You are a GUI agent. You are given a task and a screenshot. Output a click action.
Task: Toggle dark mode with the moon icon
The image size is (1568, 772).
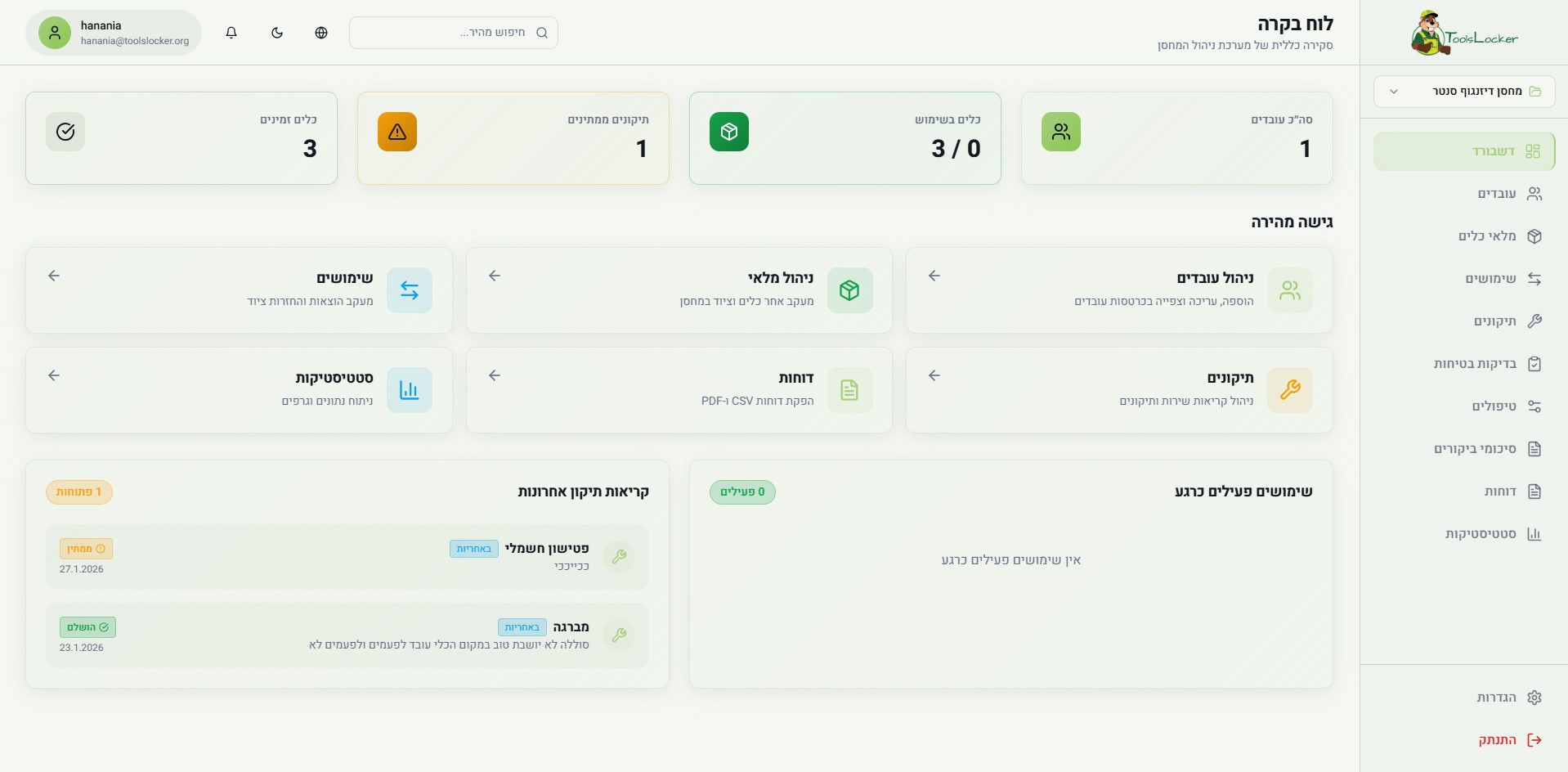coord(277,32)
